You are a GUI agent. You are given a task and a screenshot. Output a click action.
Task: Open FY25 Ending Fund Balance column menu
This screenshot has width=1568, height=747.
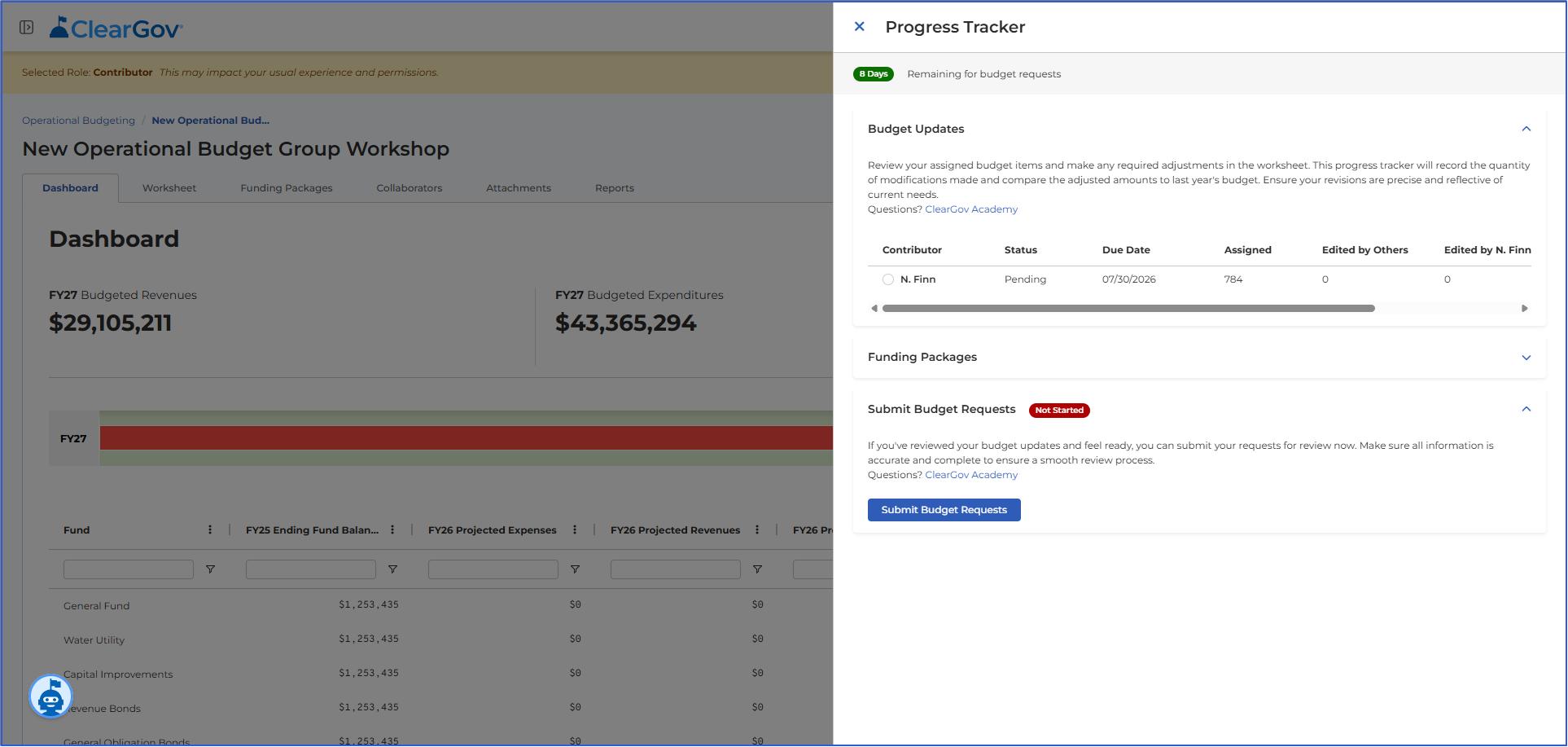tap(392, 529)
